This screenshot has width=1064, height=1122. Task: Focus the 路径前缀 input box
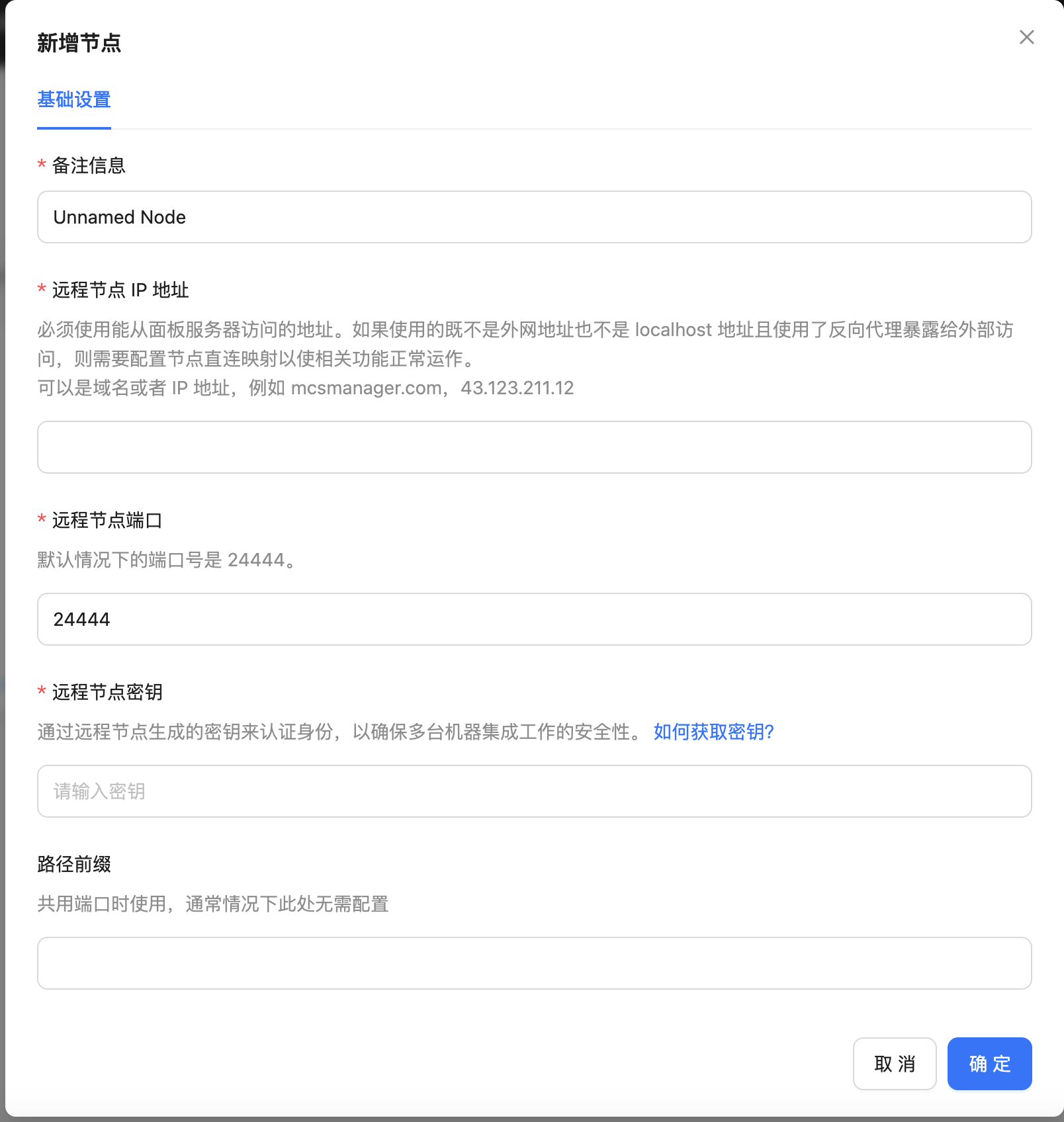(x=535, y=963)
